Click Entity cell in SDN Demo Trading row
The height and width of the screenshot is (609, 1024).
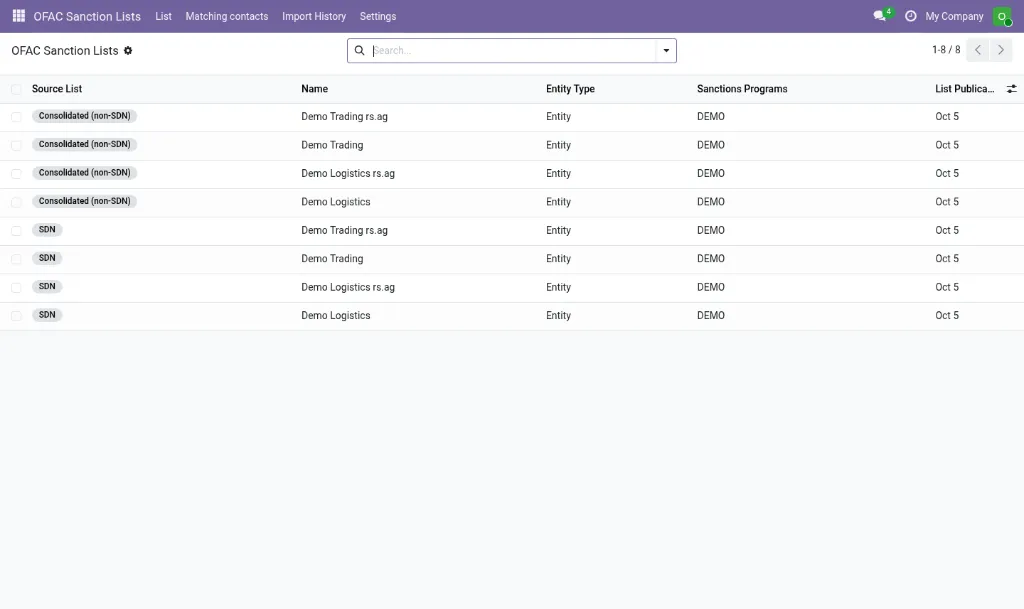[558, 258]
